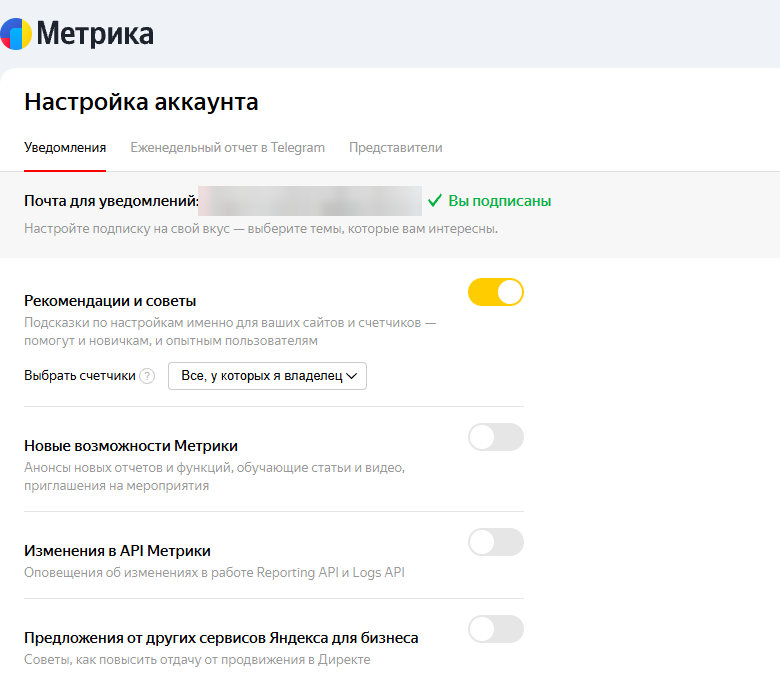Click the Рекомендации и советы title
The width and height of the screenshot is (780, 685).
(110, 300)
